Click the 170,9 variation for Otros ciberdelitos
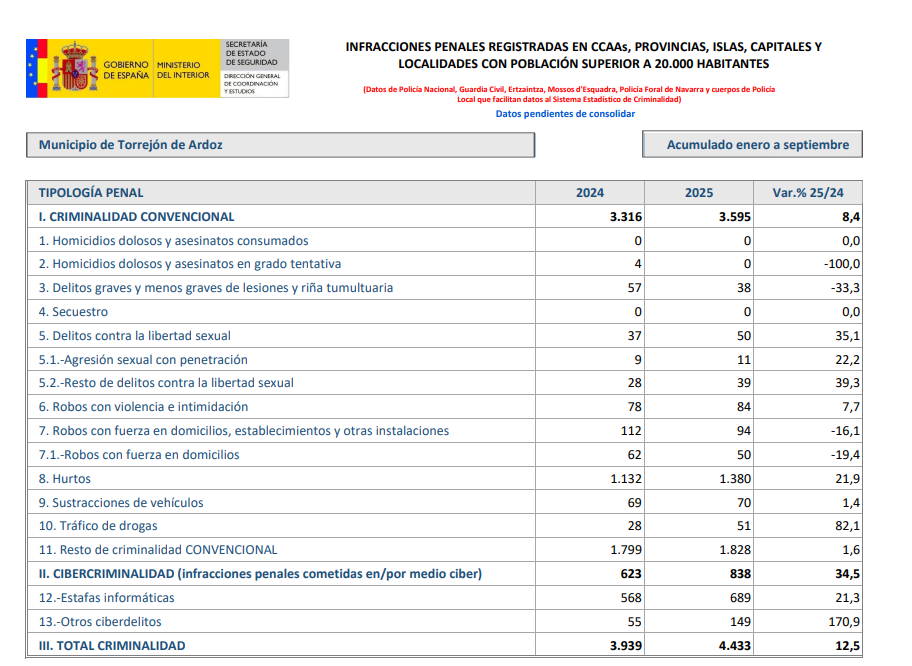The width and height of the screenshot is (912, 666). click(844, 622)
